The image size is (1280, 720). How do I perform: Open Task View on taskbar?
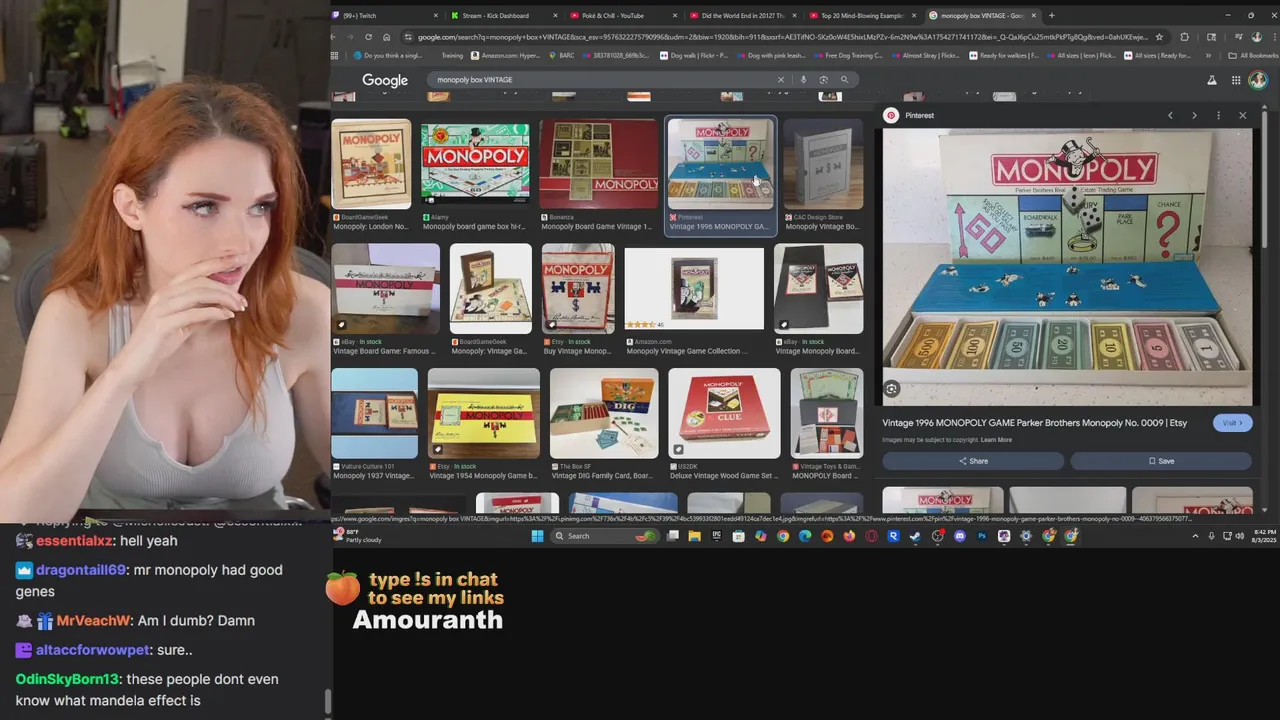click(673, 536)
